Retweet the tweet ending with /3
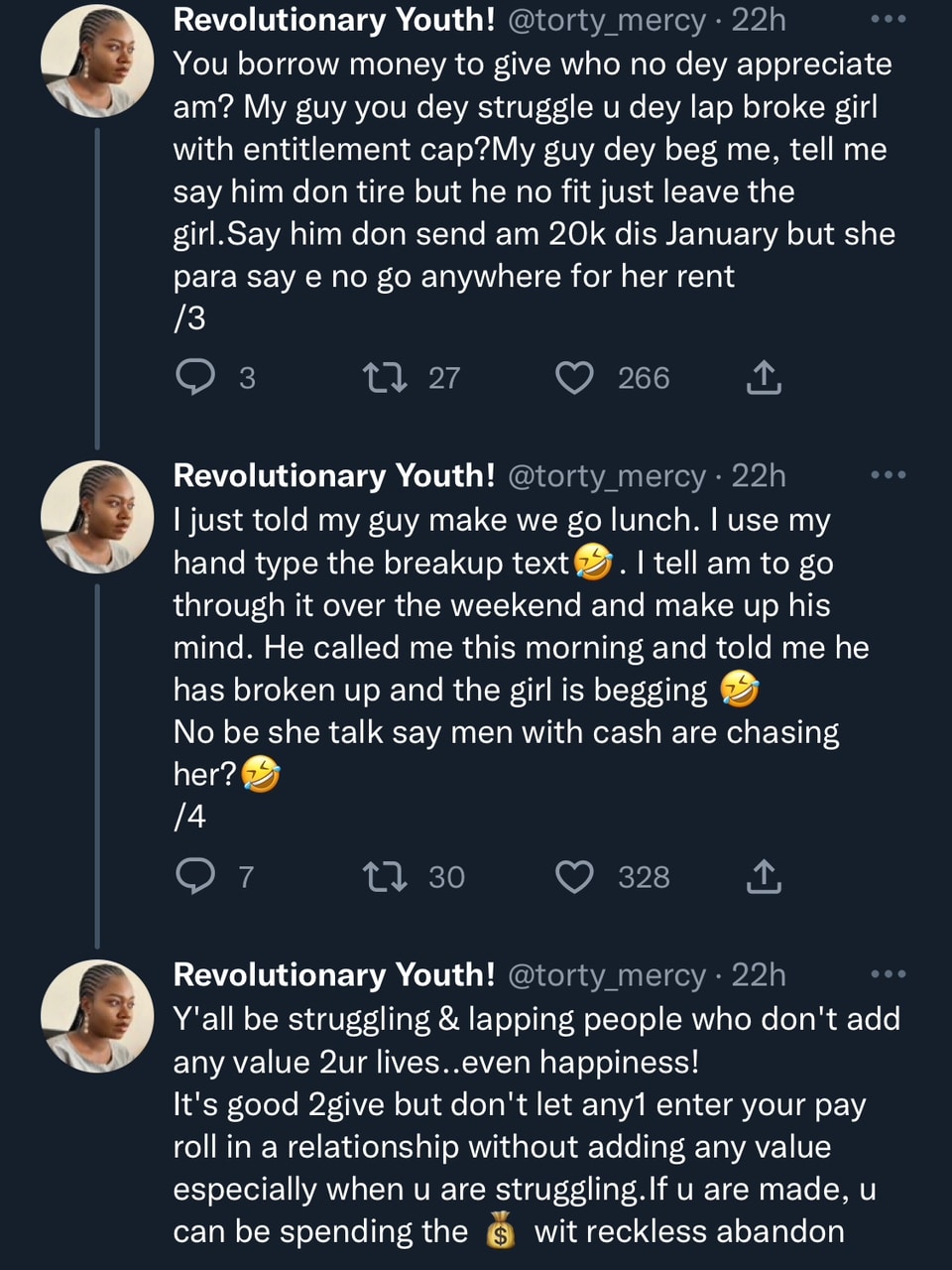The height and width of the screenshot is (1270, 952). [x=385, y=378]
